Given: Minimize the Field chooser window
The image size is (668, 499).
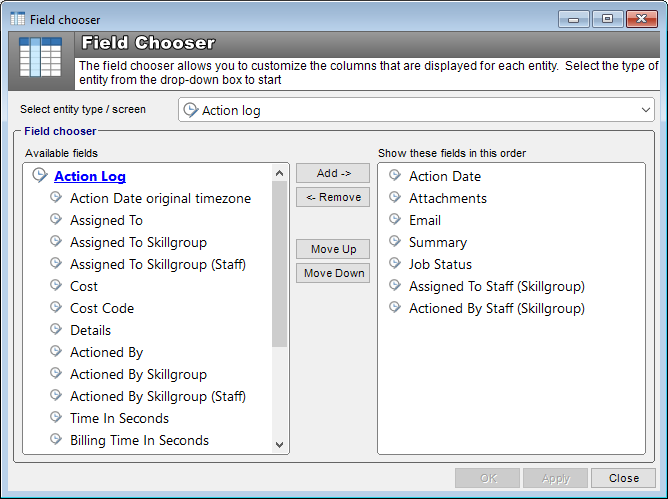Looking at the screenshot, I should pyautogui.click(x=573, y=19).
